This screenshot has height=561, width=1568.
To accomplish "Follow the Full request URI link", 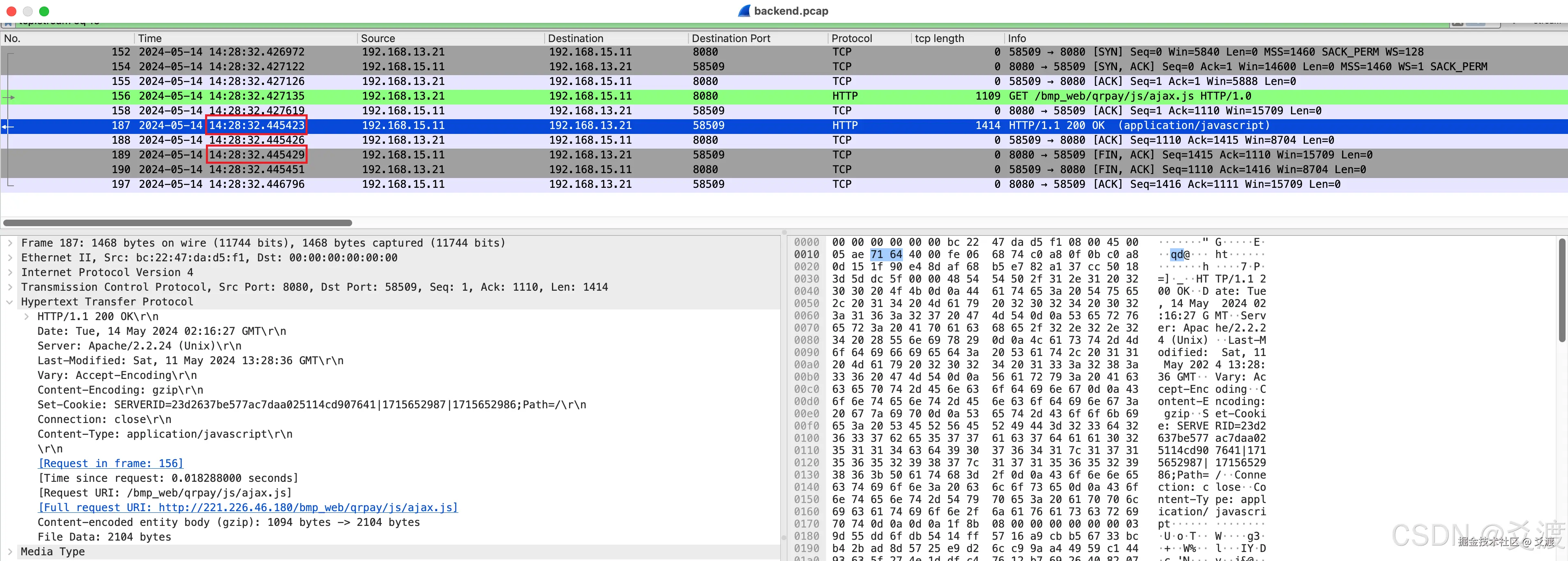I will [247, 508].
